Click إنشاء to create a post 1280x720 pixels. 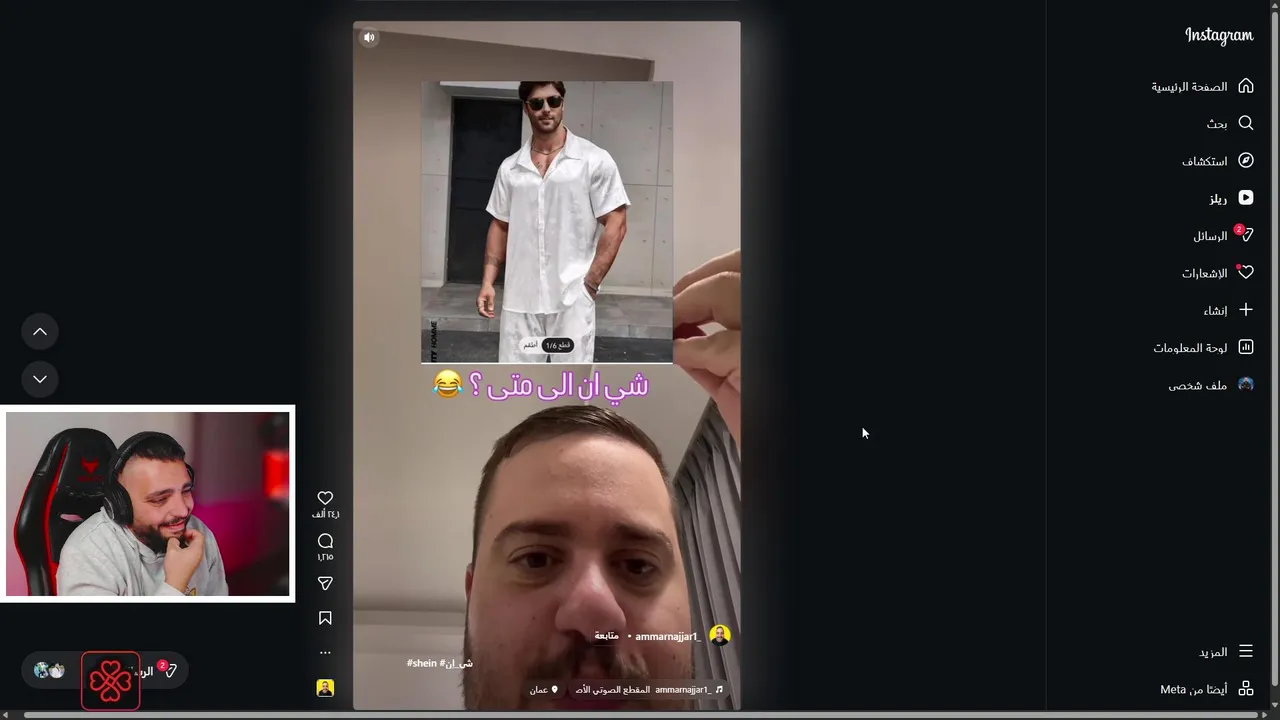pyautogui.click(x=1228, y=310)
